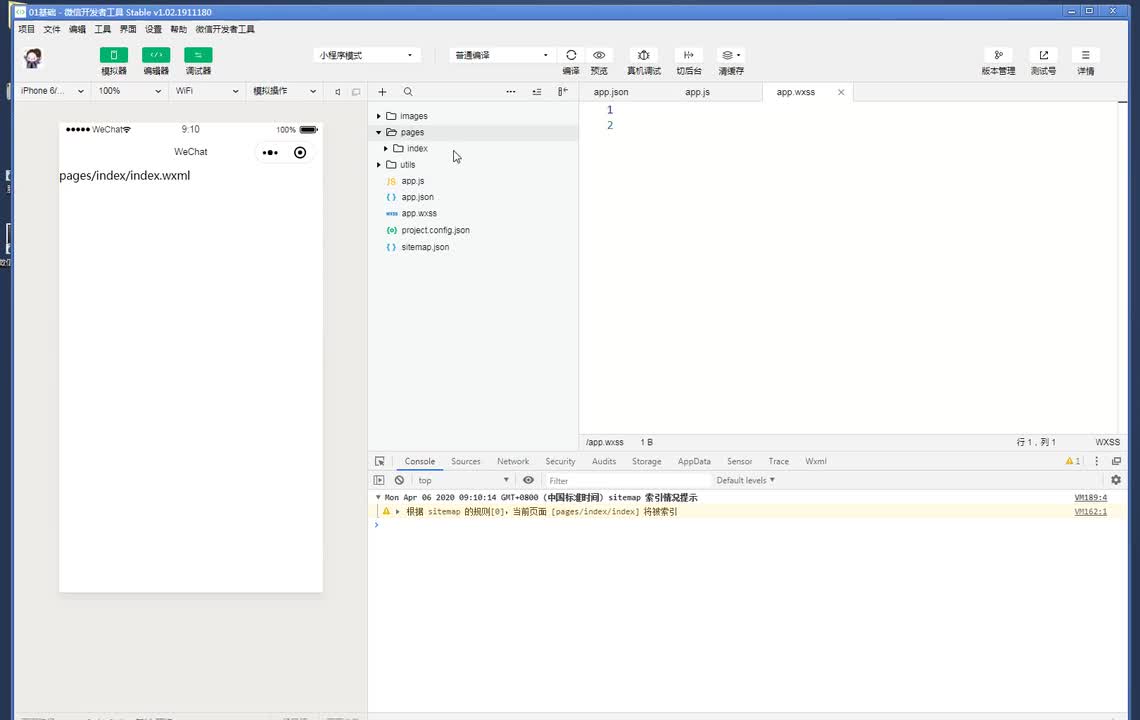Select app.wxss in the file tree

tap(419, 213)
